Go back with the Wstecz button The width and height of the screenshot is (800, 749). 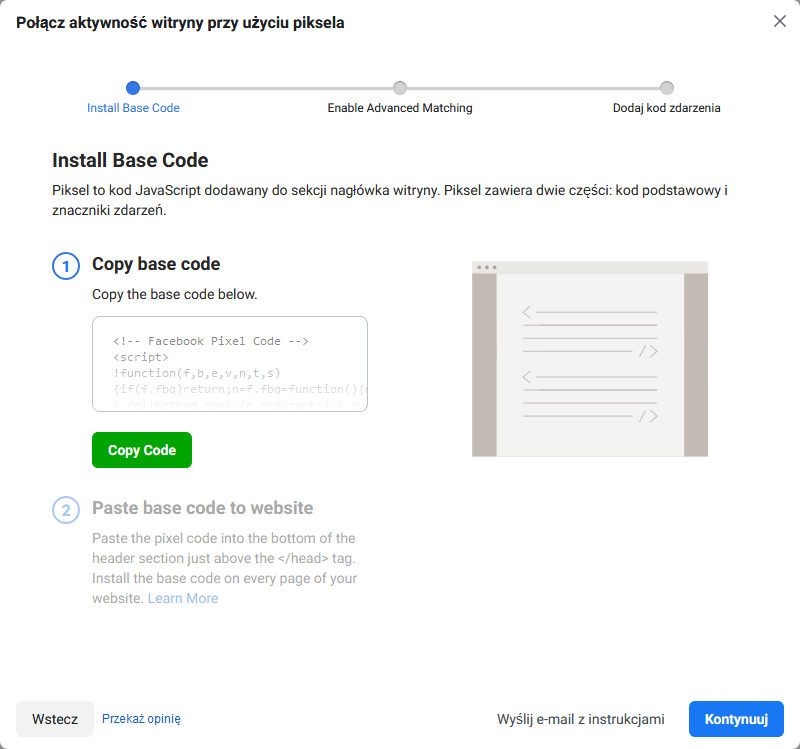[x=55, y=719]
